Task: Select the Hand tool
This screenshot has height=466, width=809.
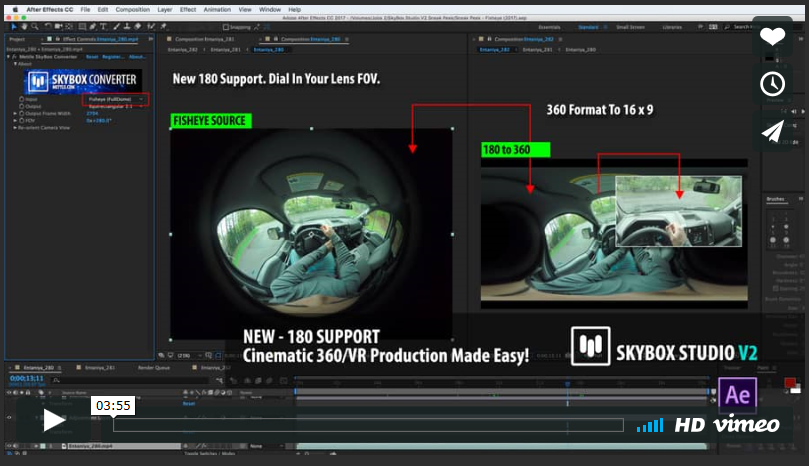Action: (x=24, y=26)
